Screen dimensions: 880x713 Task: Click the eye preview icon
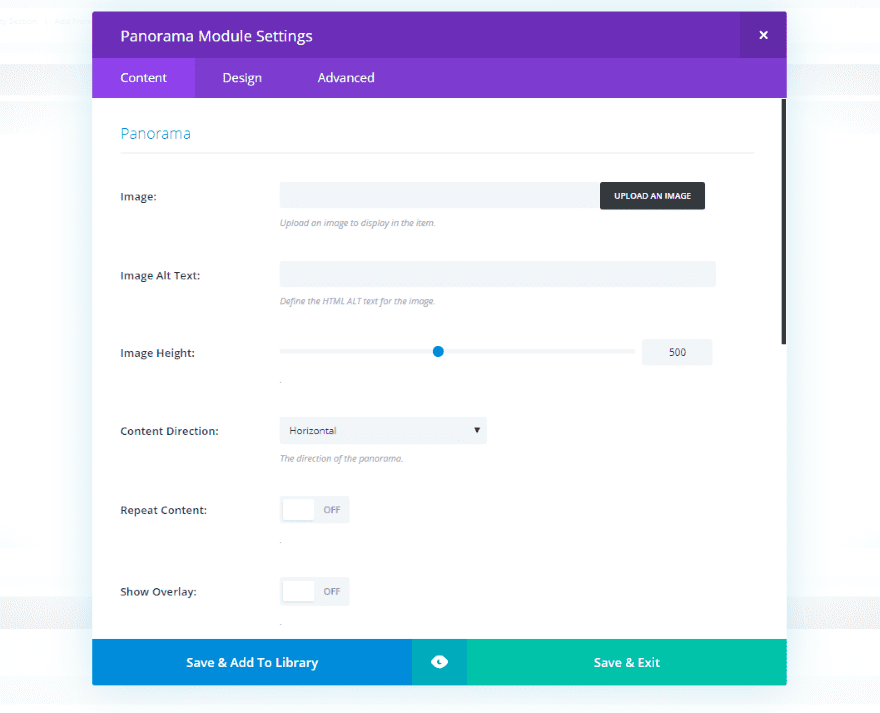[439, 662]
